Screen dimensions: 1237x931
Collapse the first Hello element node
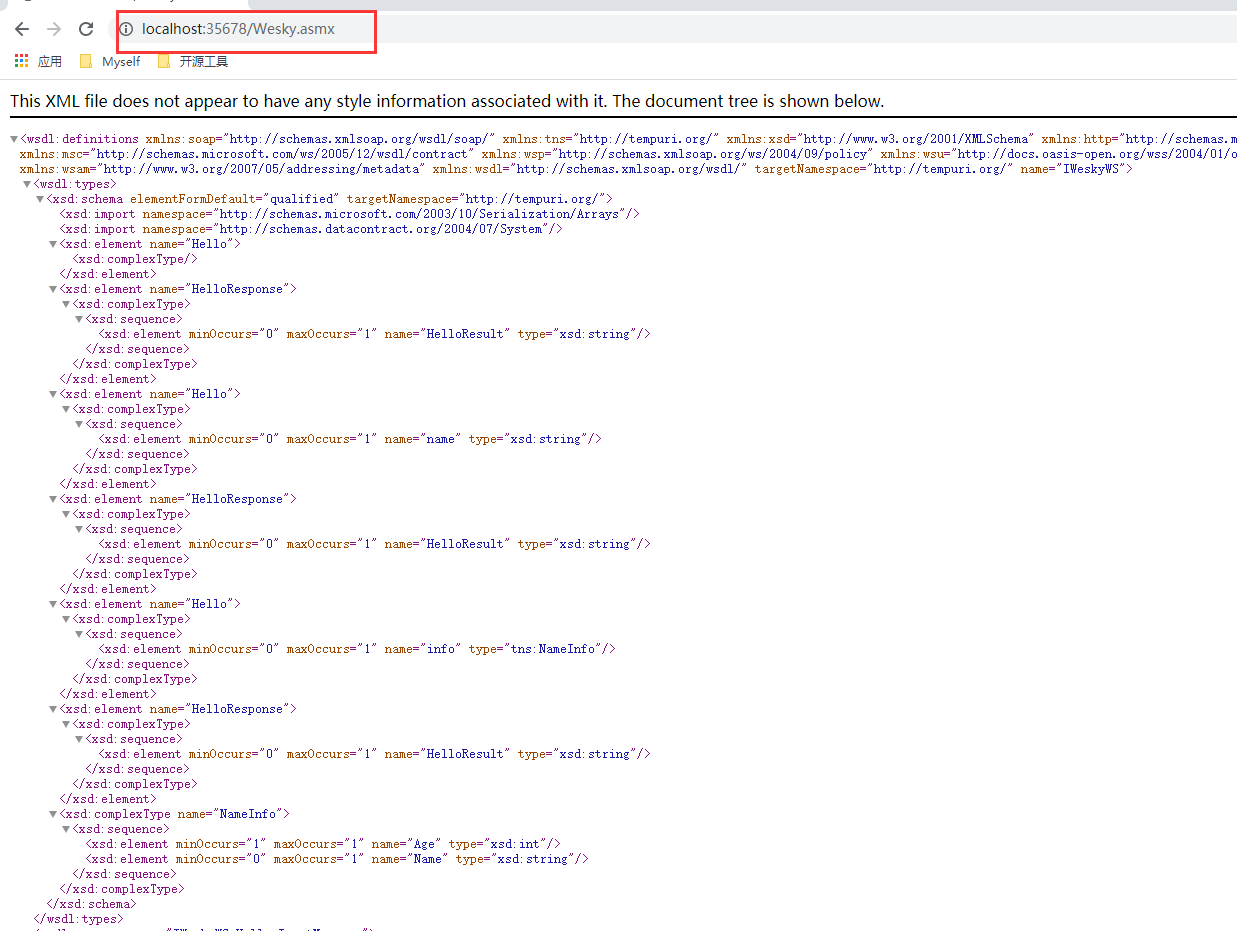coord(52,243)
